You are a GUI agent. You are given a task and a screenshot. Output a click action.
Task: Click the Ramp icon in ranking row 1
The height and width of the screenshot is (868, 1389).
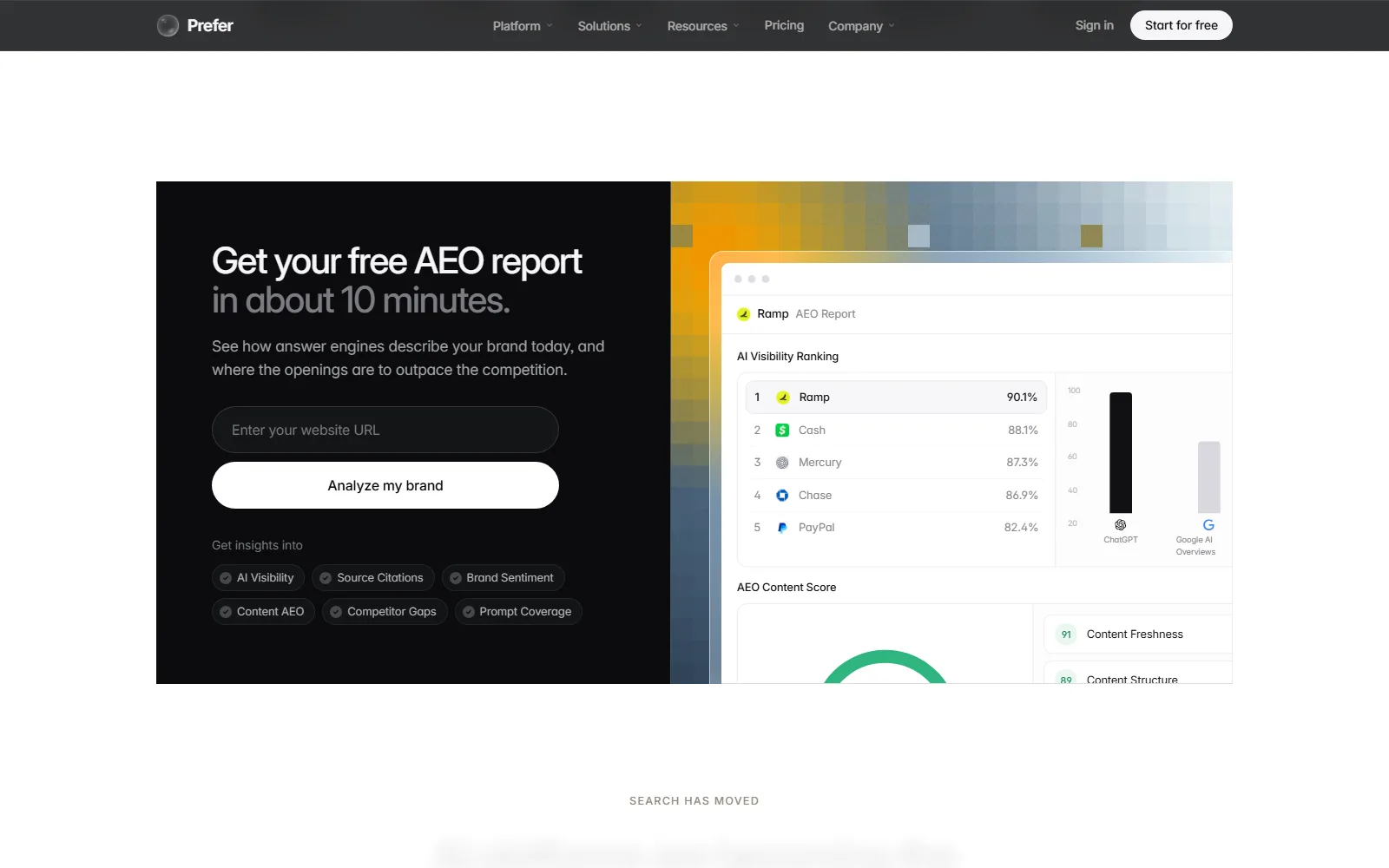[x=782, y=398]
